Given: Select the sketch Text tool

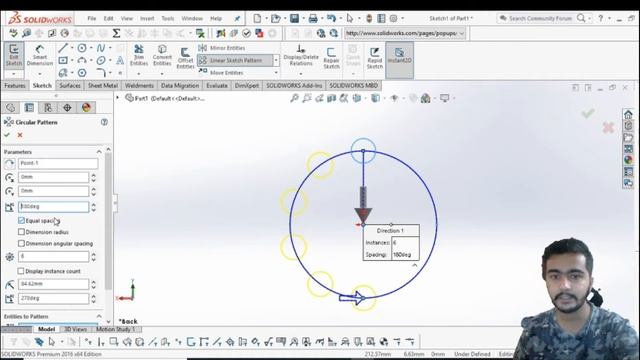Looking at the screenshot, I should (x=120, y=60).
